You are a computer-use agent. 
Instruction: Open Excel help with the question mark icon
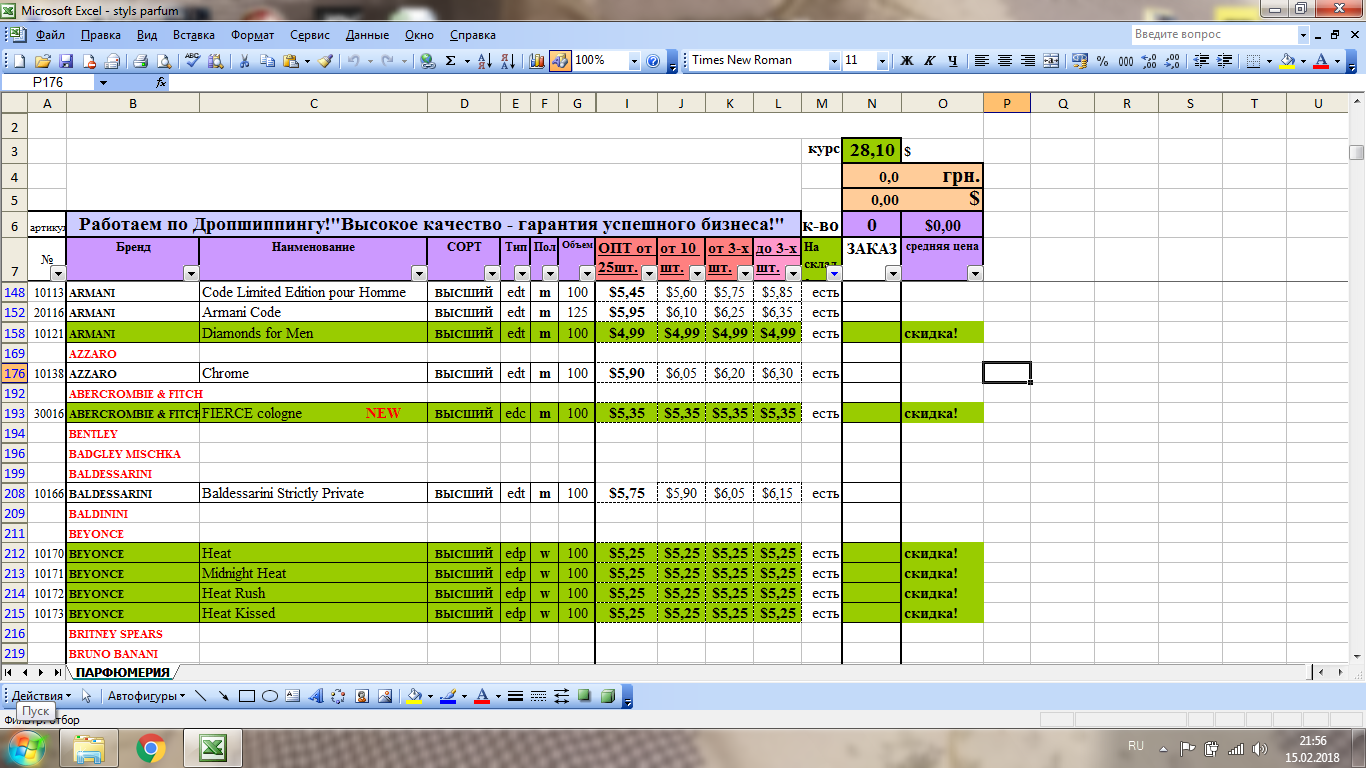pos(654,61)
